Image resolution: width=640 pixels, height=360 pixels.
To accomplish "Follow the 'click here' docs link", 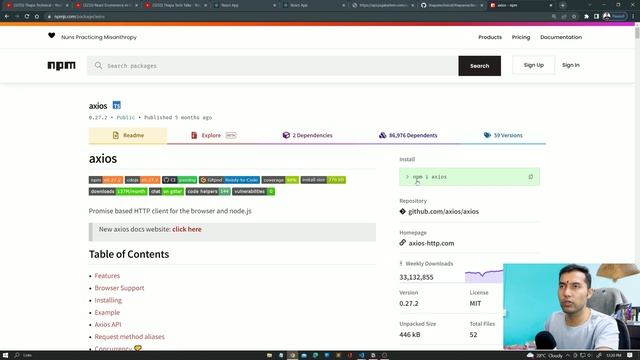I will click(x=187, y=229).
